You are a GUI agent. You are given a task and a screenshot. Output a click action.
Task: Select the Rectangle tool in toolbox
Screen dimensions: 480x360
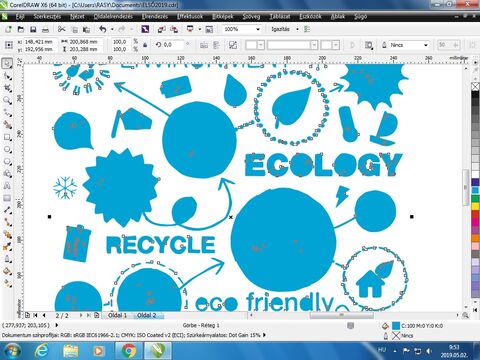7,137
